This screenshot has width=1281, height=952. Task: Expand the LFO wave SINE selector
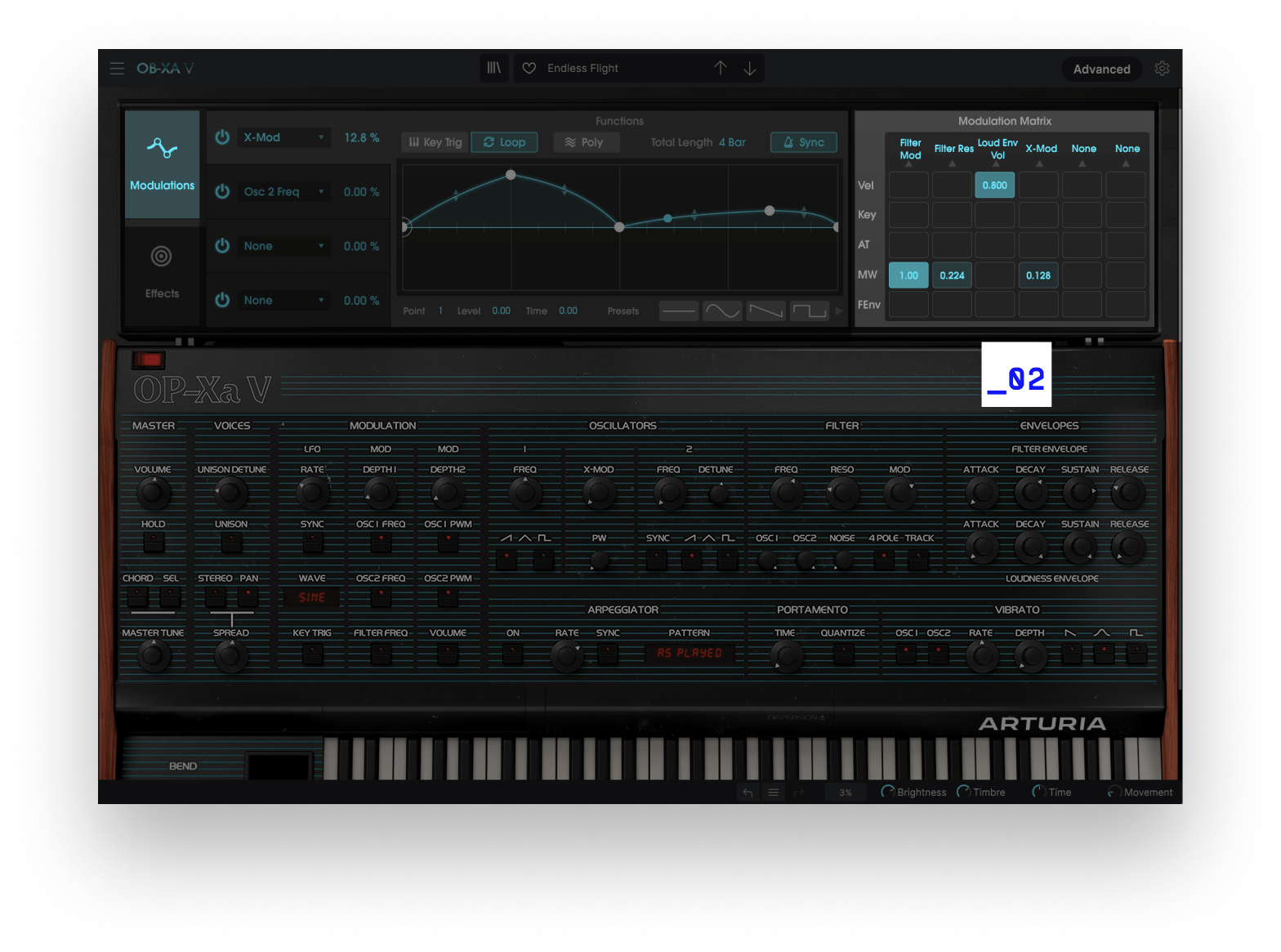(312, 597)
